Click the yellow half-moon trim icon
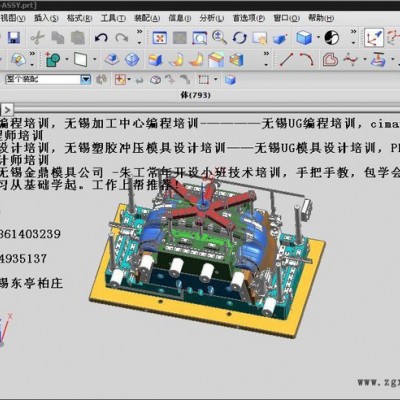The image size is (400, 400). point(177,60)
